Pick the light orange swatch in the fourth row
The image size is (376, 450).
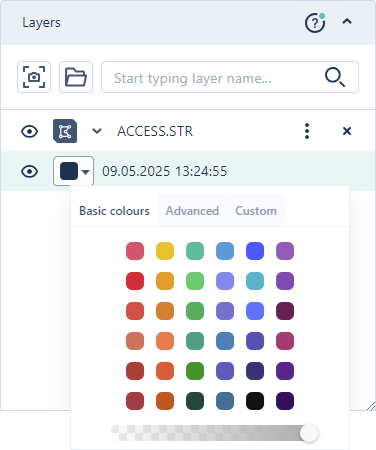click(x=165, y=341)
